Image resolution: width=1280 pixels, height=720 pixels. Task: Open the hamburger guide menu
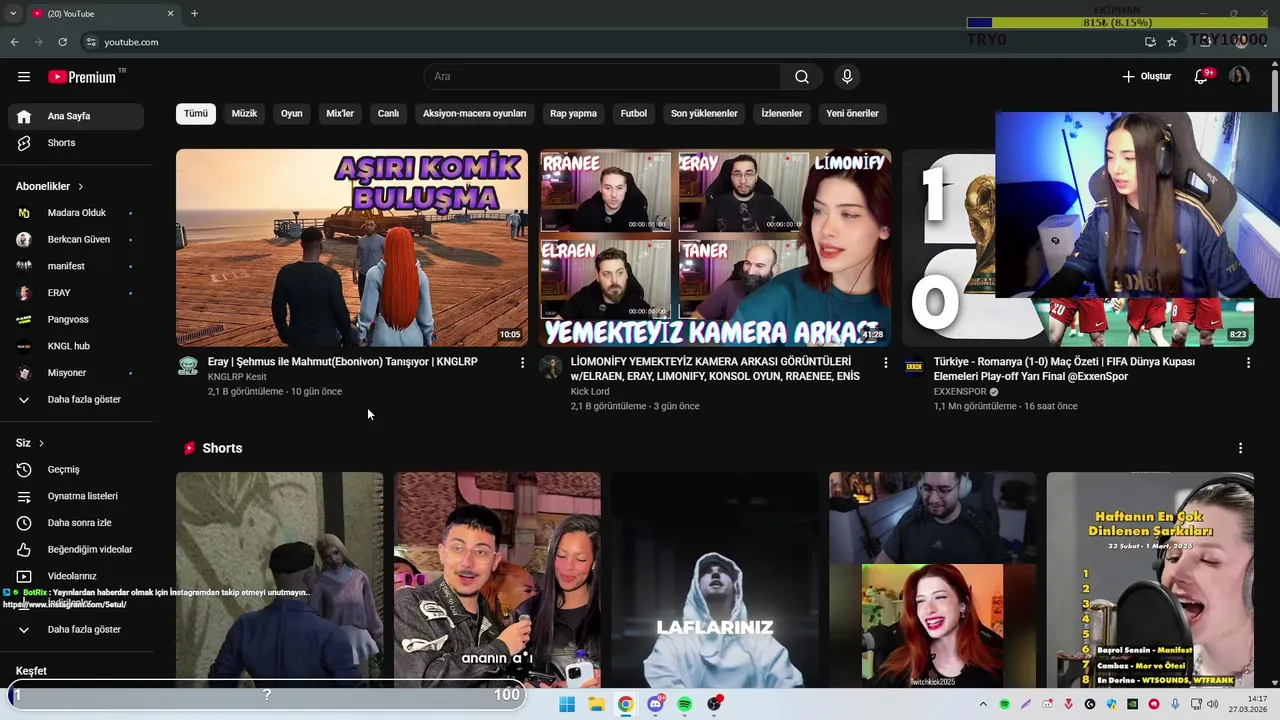pyautogui.click(x=24, y=77)
